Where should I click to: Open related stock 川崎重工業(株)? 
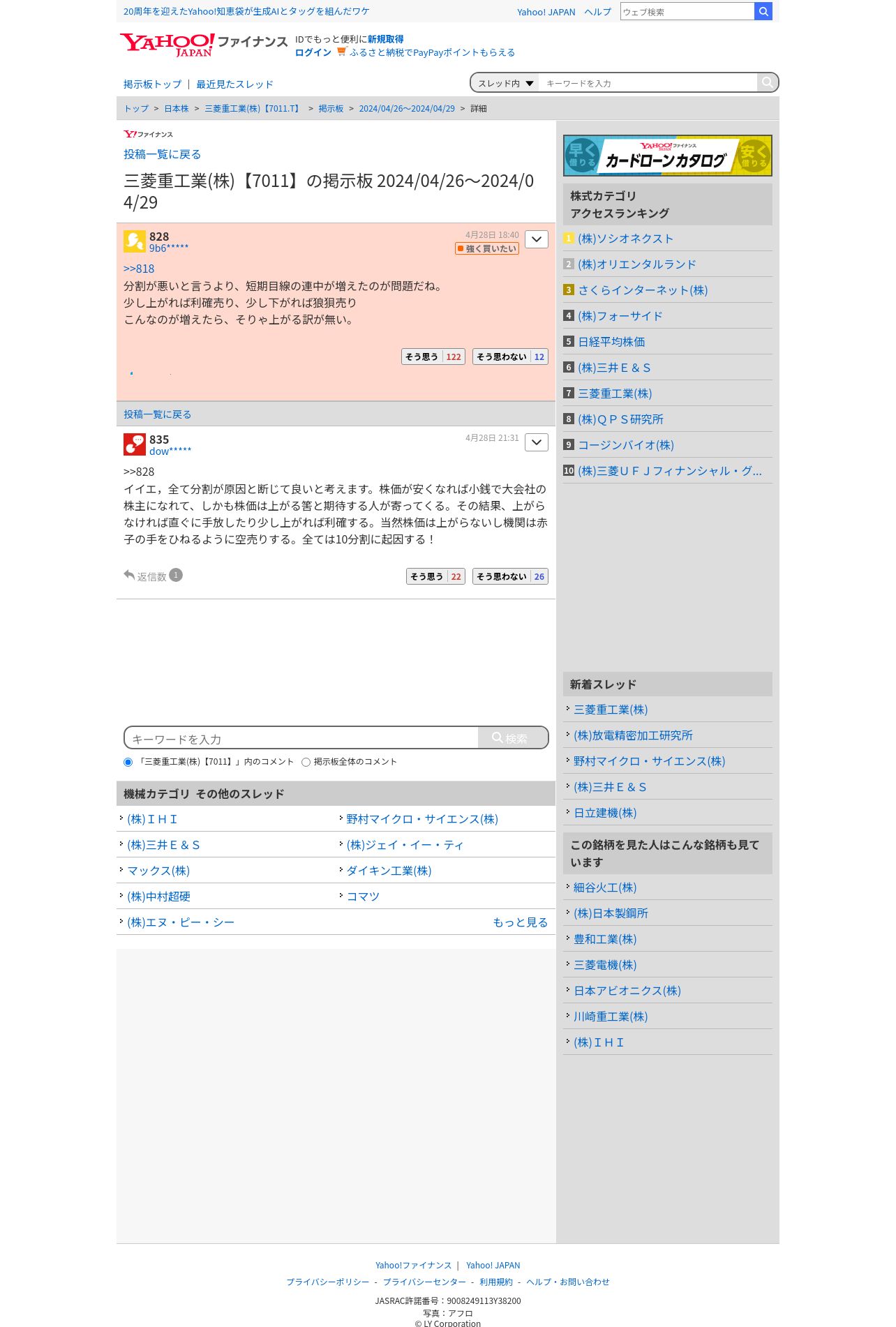tap(611, 1017)
